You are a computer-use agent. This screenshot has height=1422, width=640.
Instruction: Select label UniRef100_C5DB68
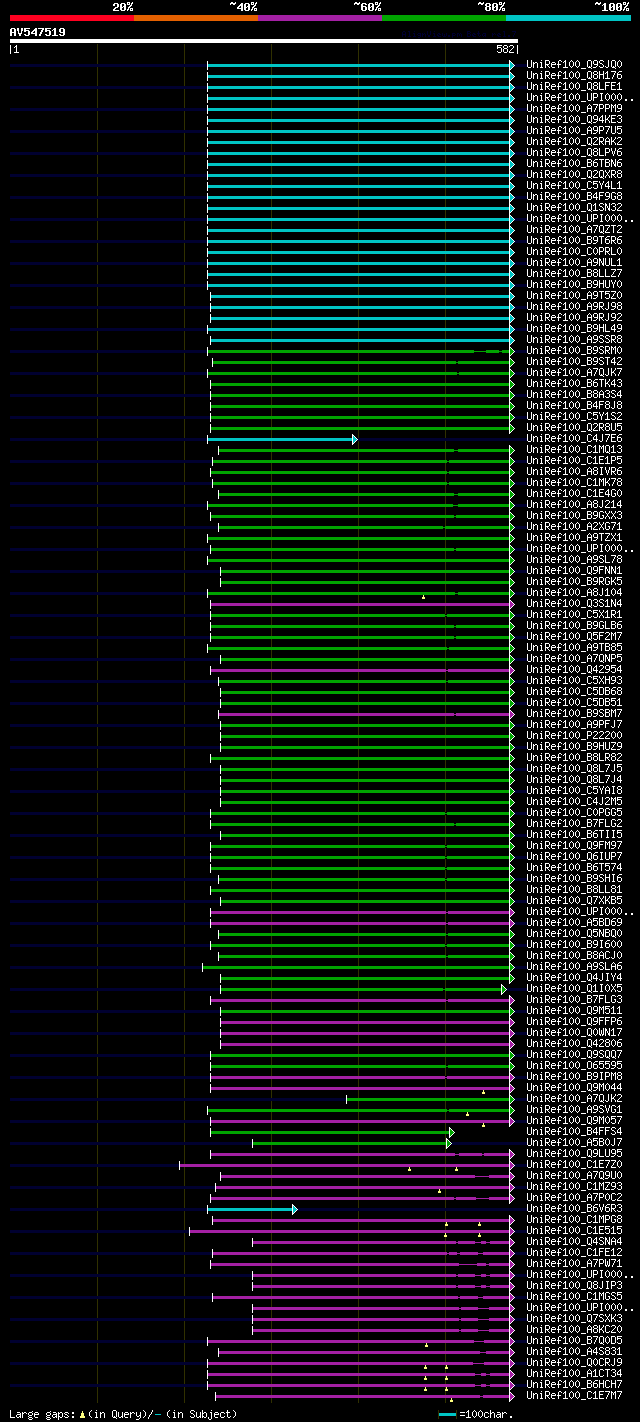pyautogui.click(x=574, y=691)
